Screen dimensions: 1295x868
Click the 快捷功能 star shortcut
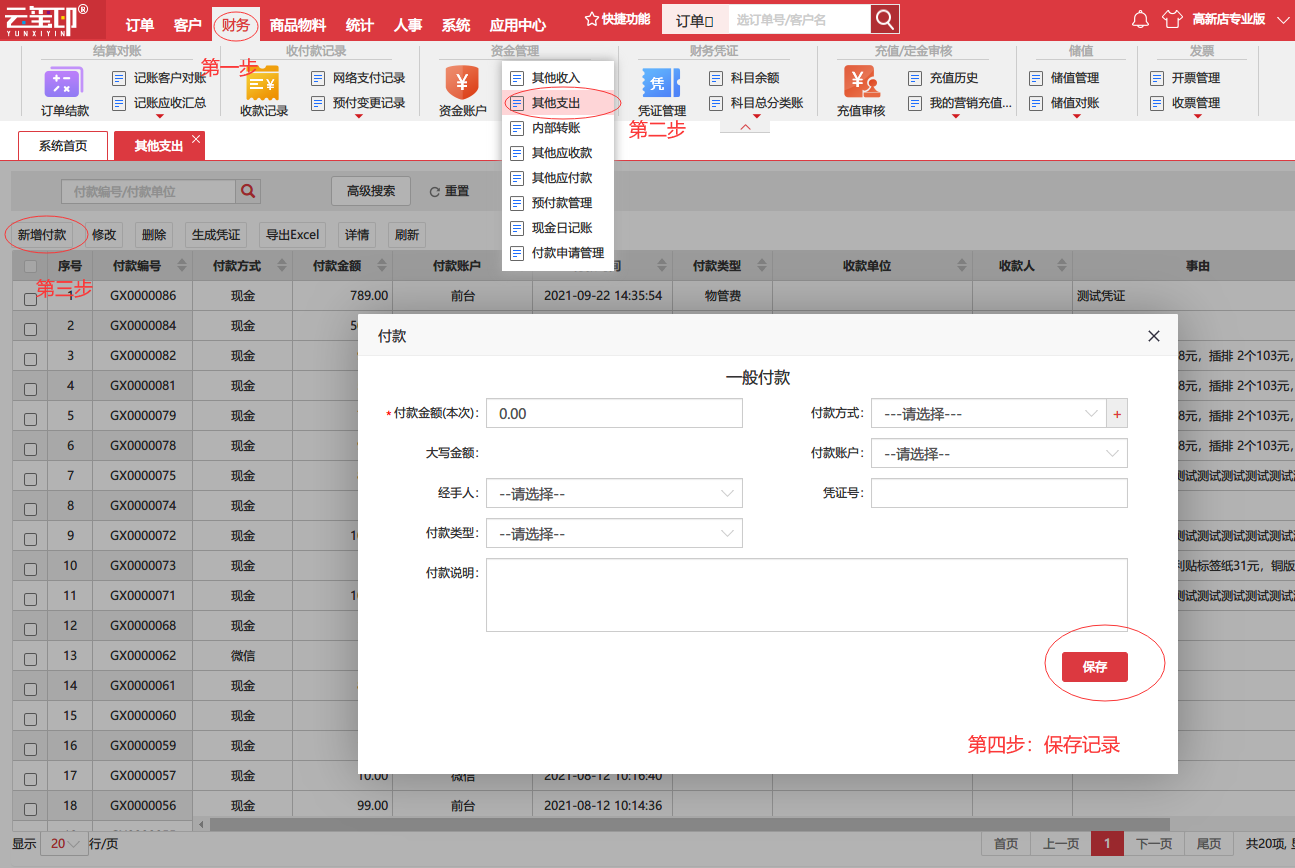617,19
